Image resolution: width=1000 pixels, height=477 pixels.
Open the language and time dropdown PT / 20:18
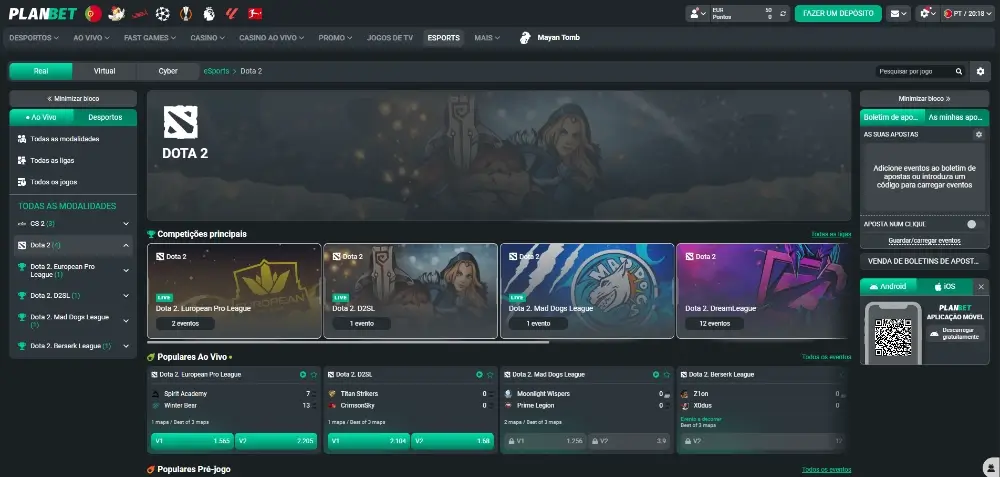pyautogui.click(x=967, y=13)
